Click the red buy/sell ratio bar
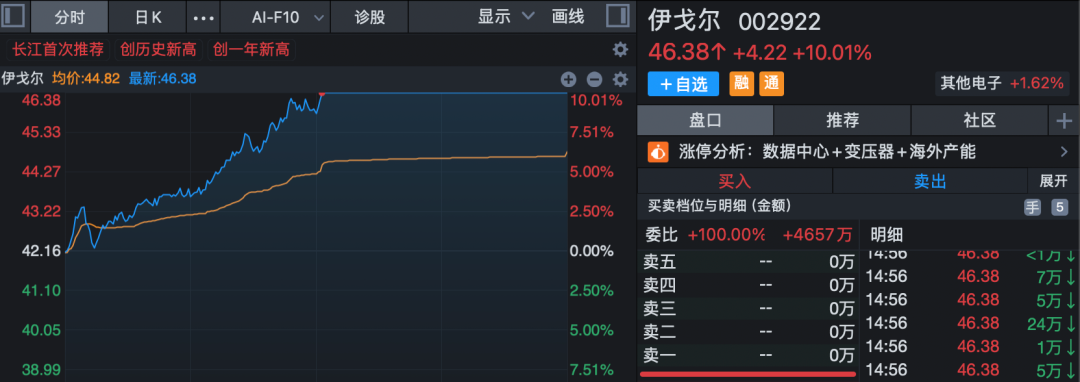 coord(748,374)
